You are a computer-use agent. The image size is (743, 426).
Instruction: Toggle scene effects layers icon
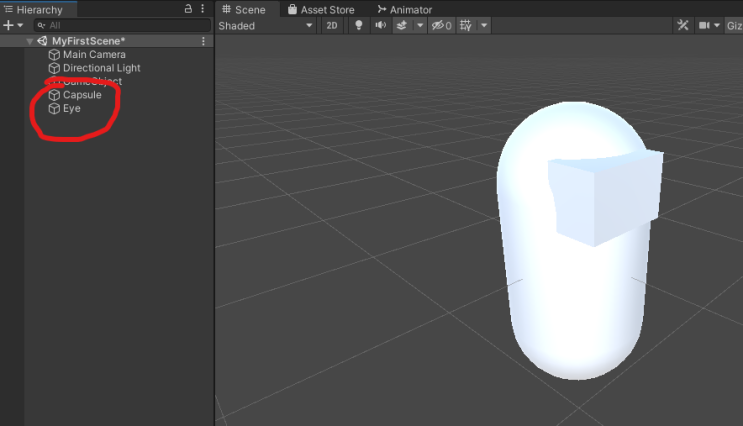[x=402, y=26]
